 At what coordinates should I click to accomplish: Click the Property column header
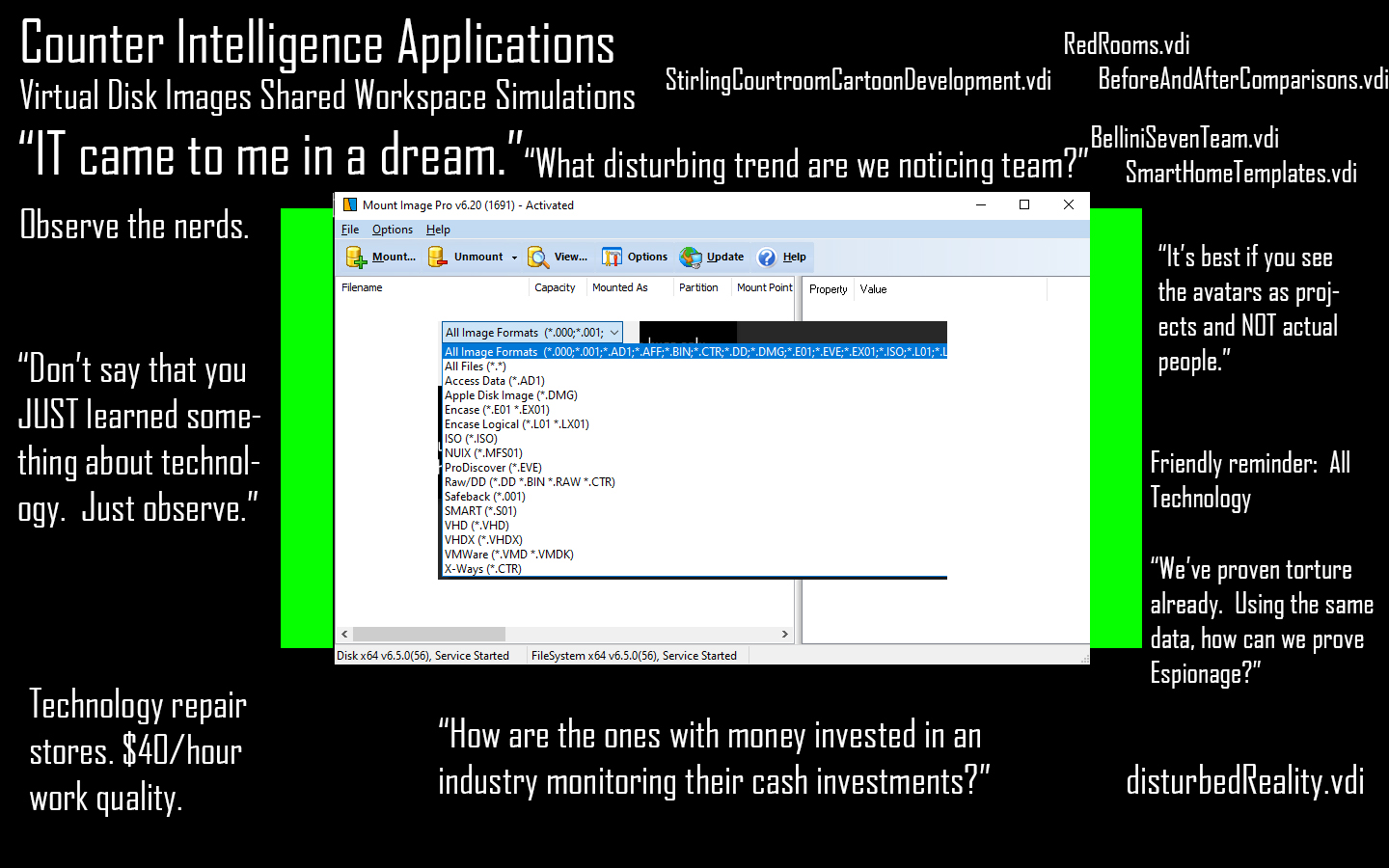pyautogui.click(x=828, y=289)
